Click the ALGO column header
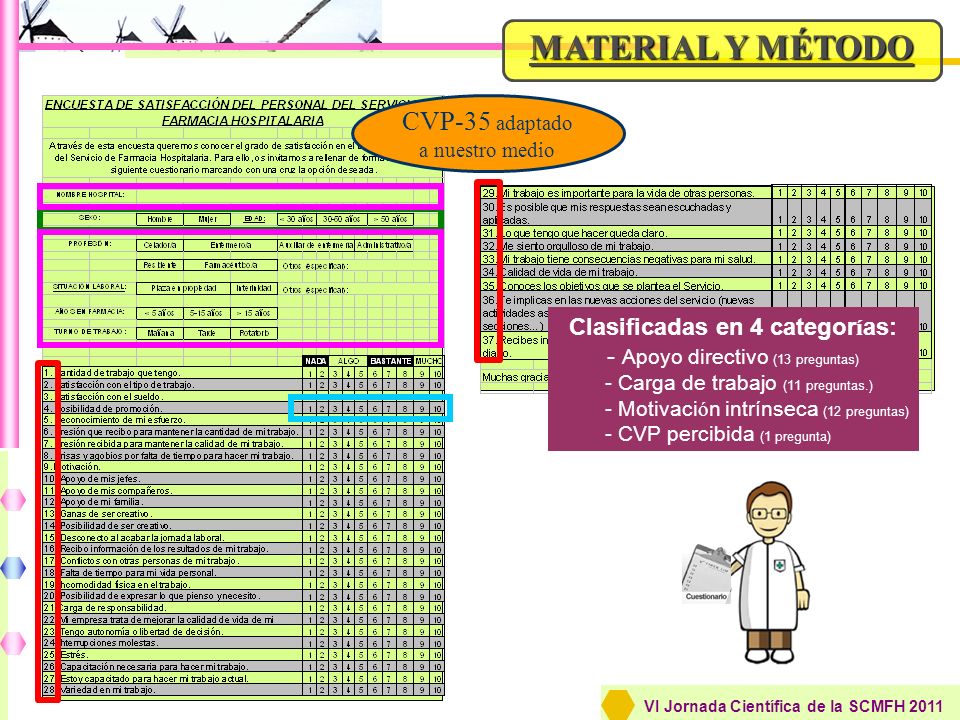The height and width of the screenshot is (720, 960). pyautogui.click(x=348, y=361)
